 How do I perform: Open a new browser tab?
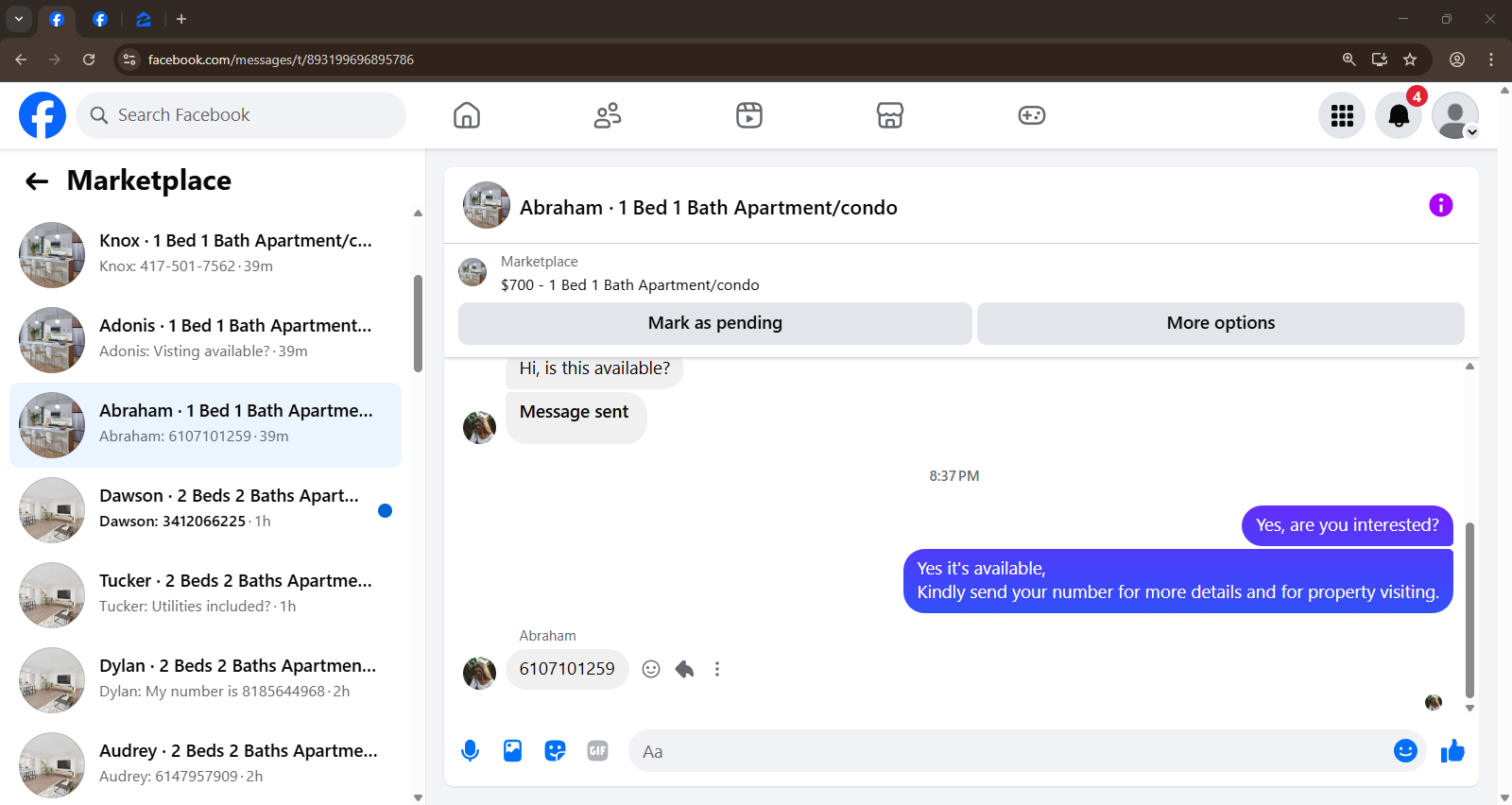point(181,19)
